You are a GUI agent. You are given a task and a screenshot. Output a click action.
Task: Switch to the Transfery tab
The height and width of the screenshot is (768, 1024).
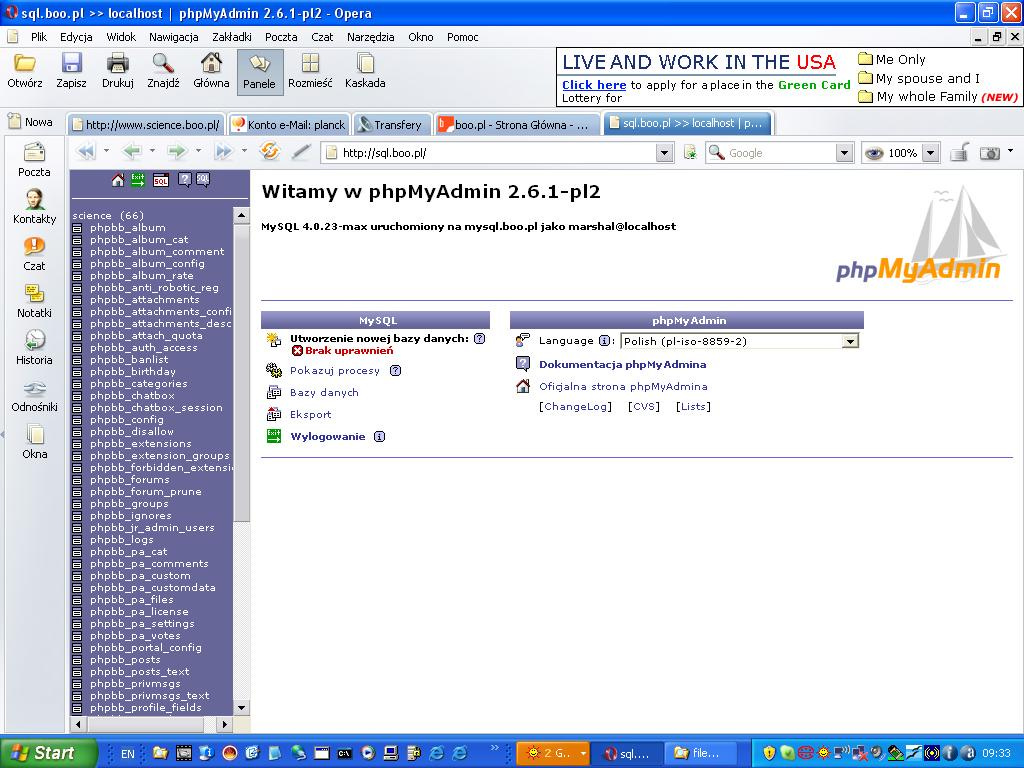(x=392, y=124)
